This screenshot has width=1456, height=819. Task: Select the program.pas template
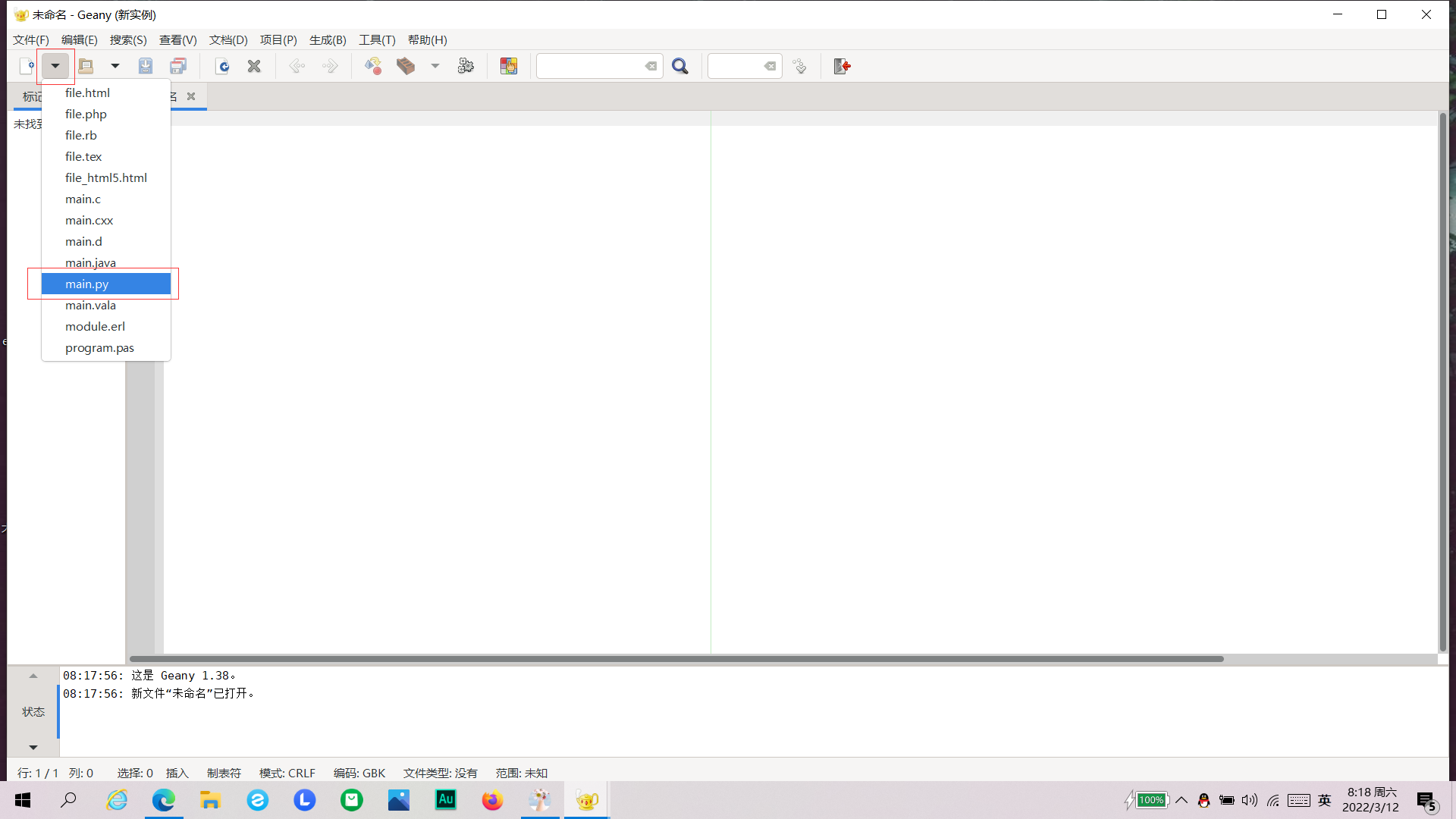[x=106, y=347]
